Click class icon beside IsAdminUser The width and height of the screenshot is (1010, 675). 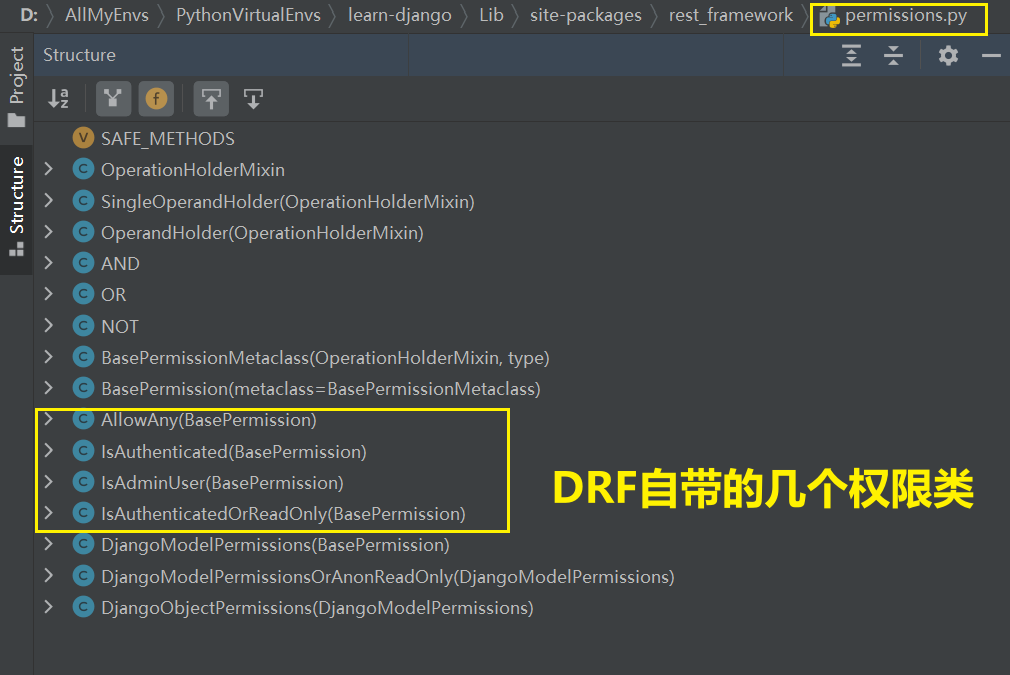[x=83, y=481]
